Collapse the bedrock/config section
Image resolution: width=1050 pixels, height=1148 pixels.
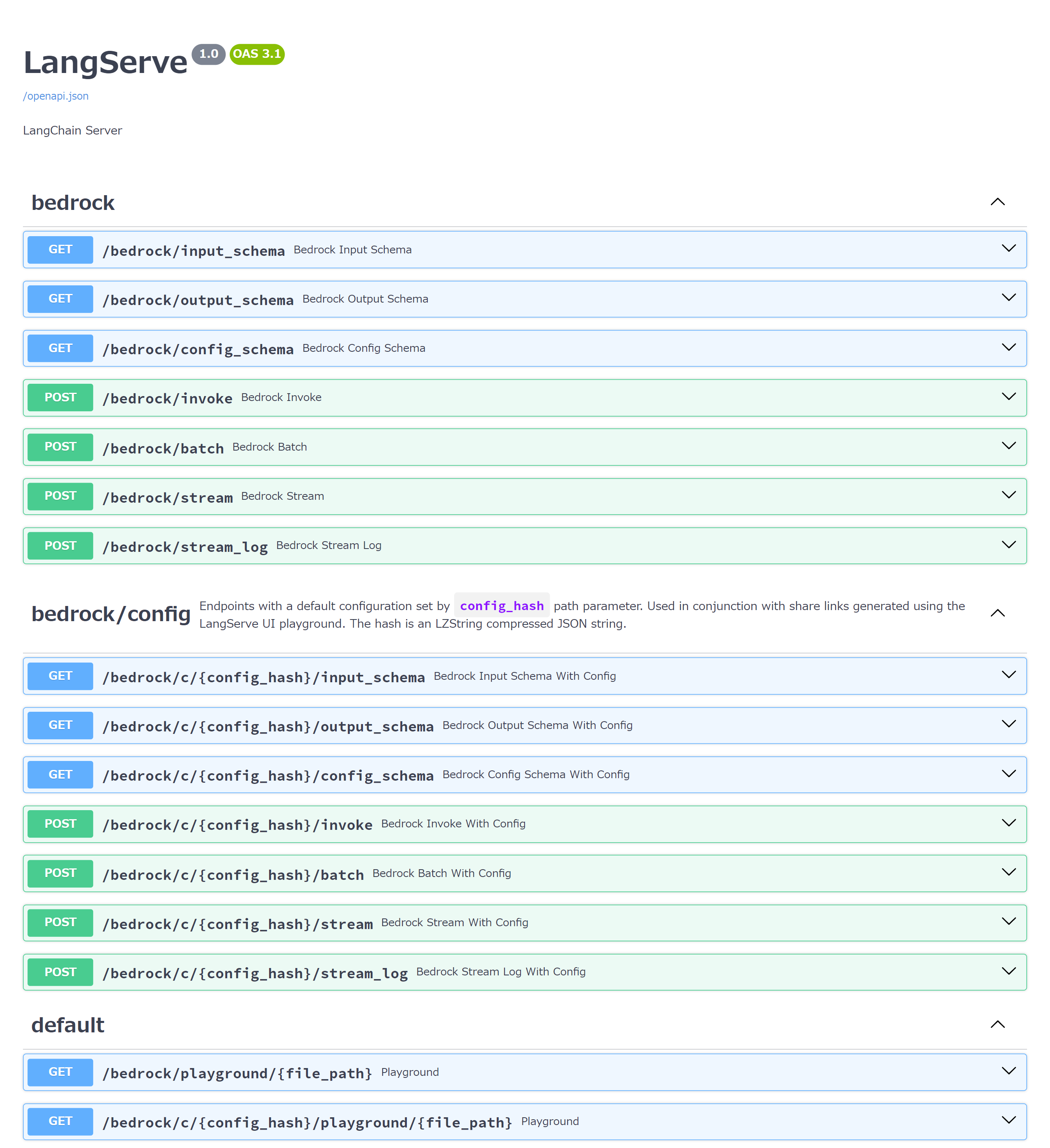(997, 613)
